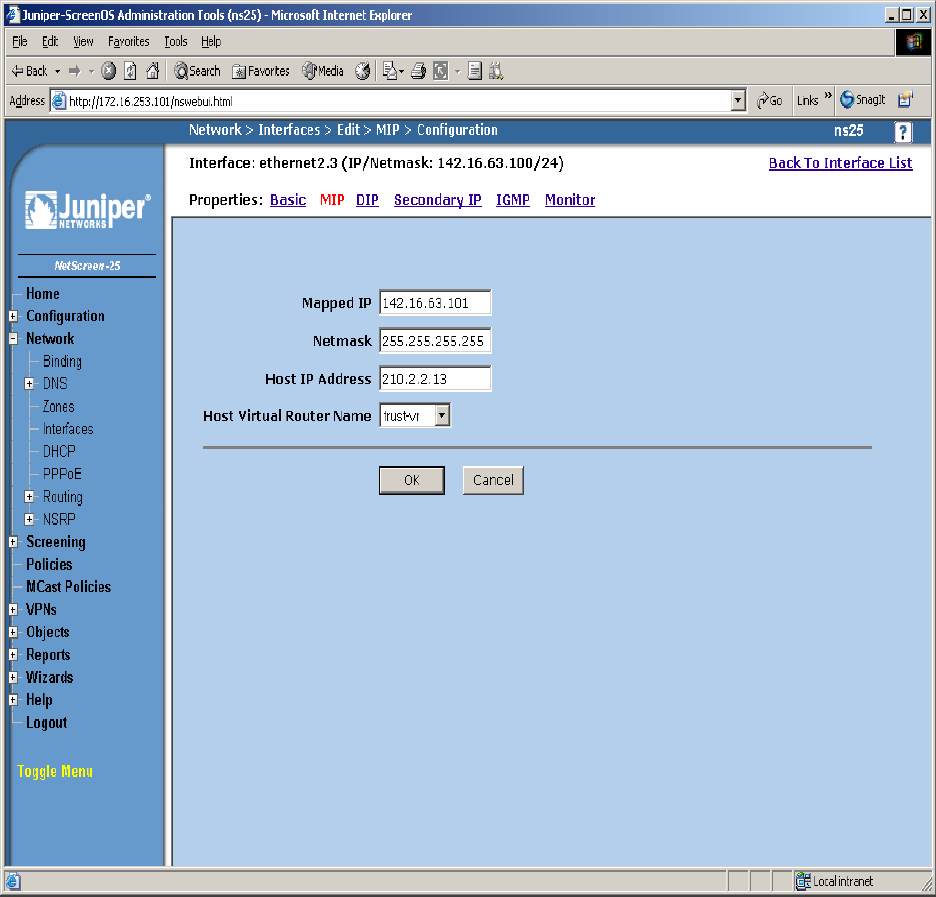Screen dimensions: 936x897
Task: Open the Mail toolbar icon
Action: point(390,72)
